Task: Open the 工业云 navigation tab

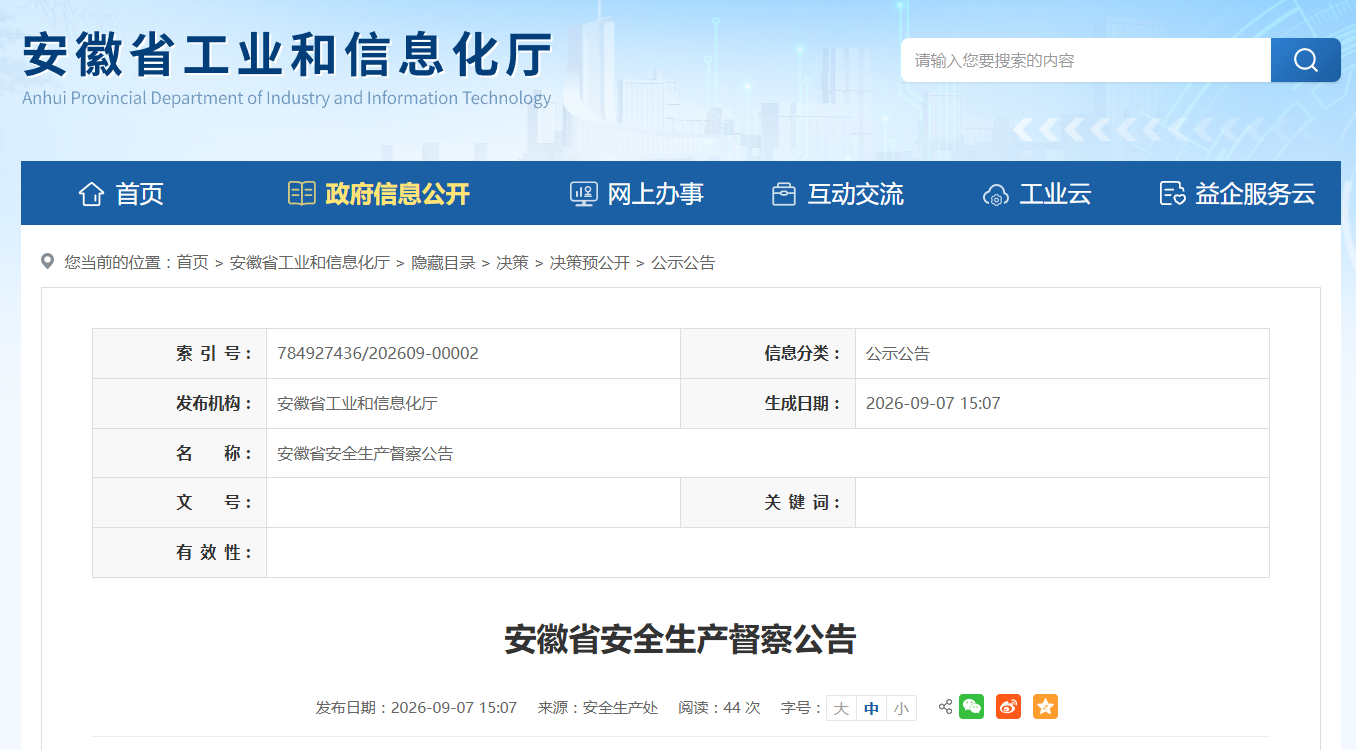Action: click(1055, 194)
